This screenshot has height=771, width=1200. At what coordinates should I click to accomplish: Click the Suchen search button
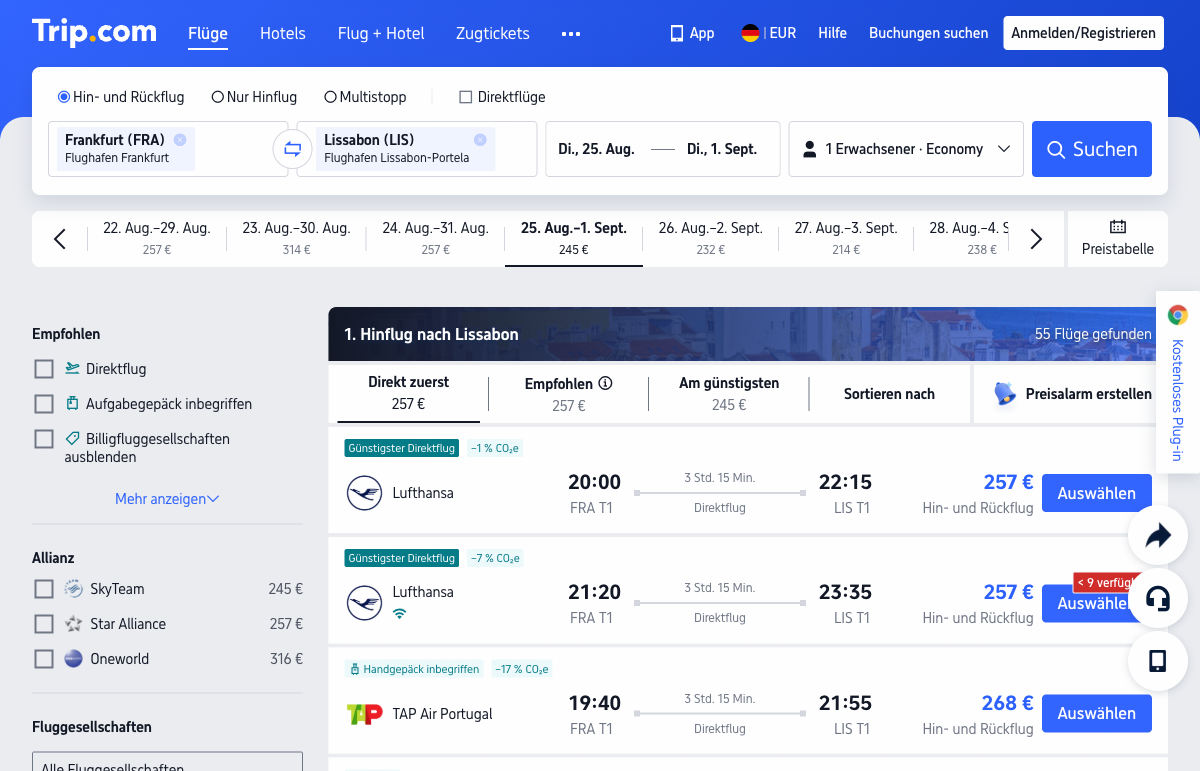[x=1092, y=149]
